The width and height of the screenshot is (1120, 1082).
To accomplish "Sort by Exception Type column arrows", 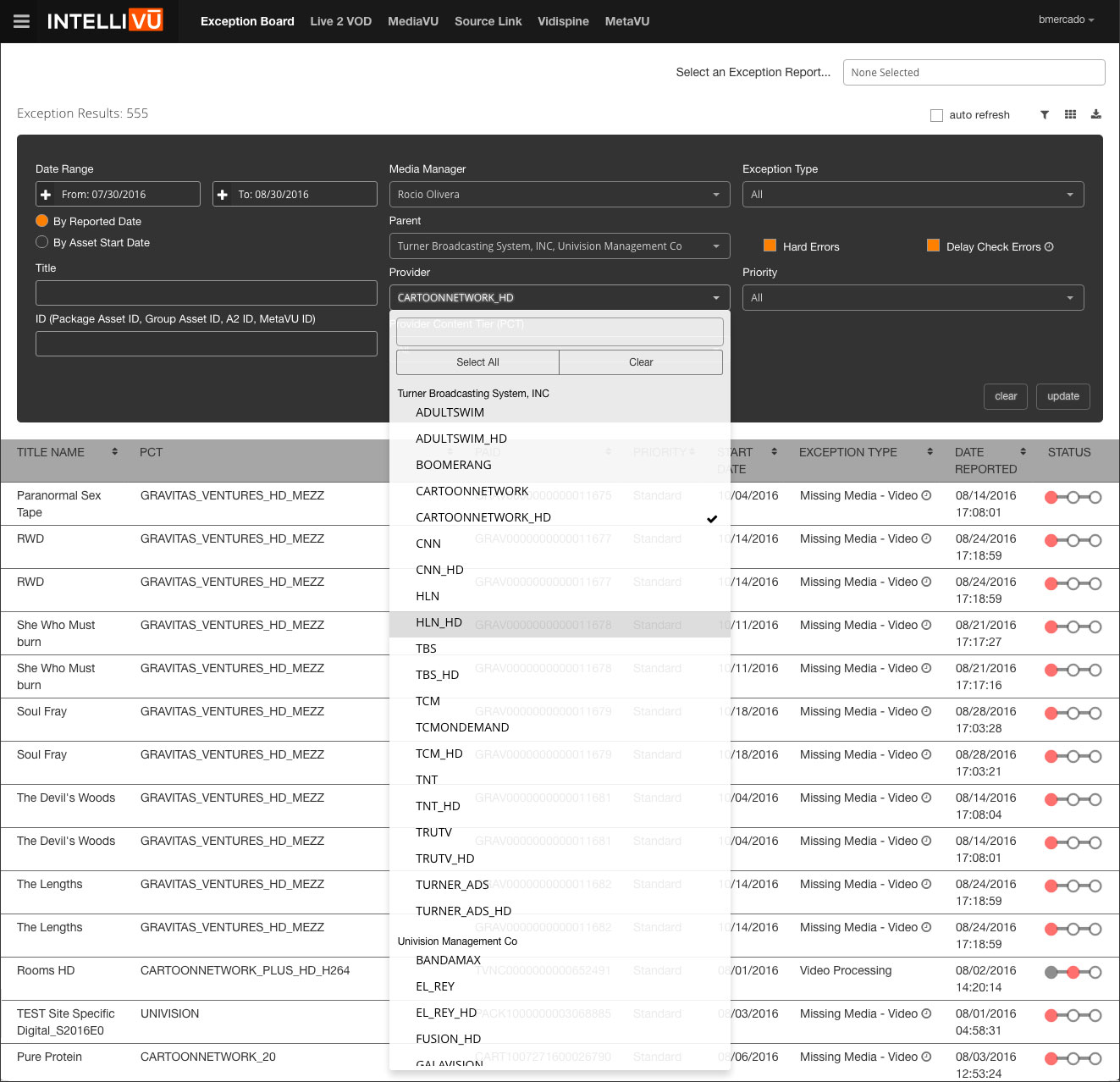I will pos(930,452).
